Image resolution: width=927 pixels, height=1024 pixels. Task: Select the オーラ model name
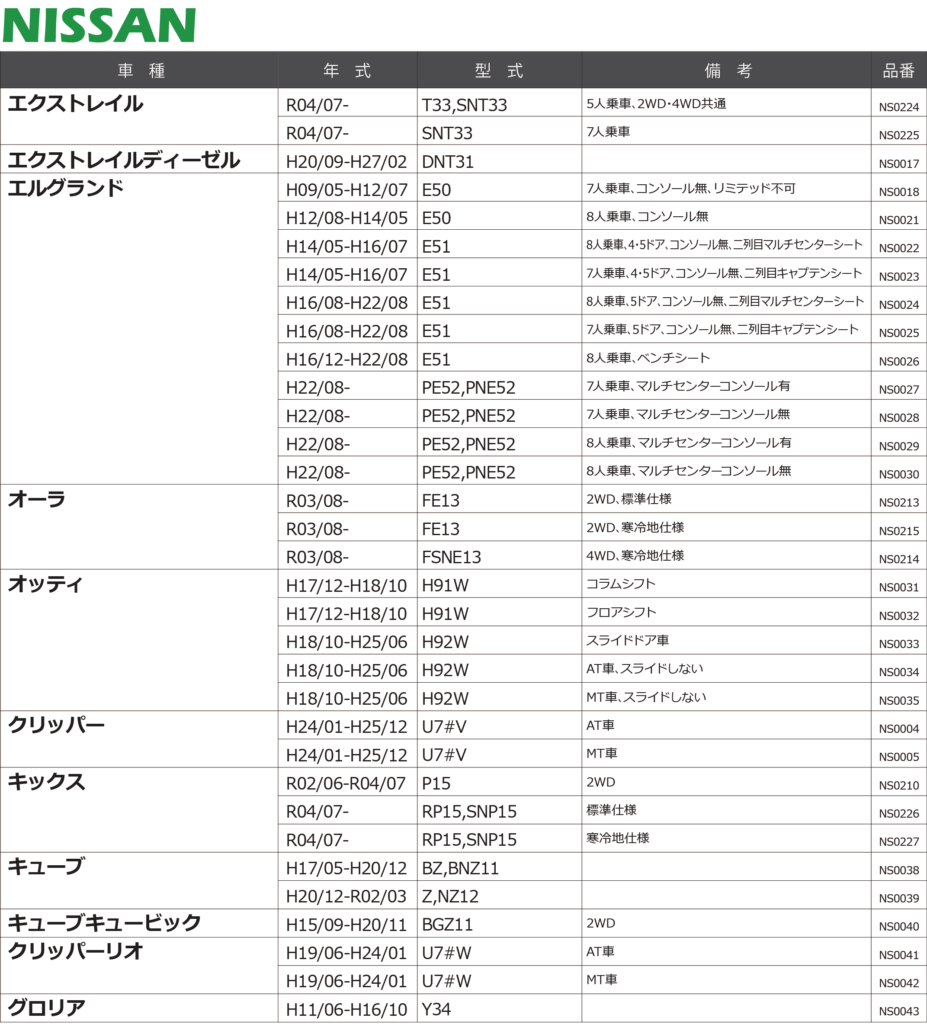pyautogui.click(x=37, y=499)
